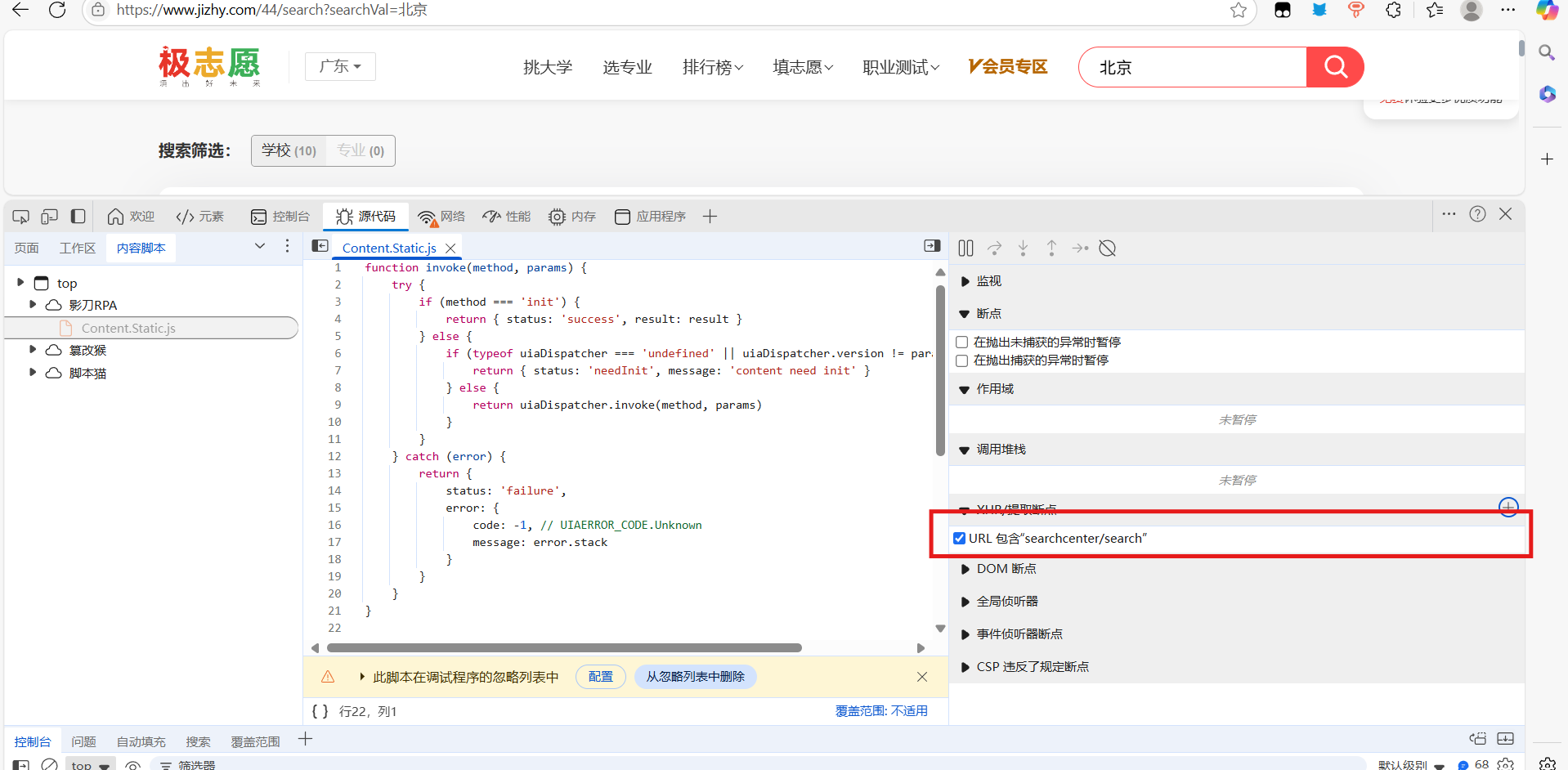The width and height of the screenshot is (1568, 770).
Task: Click the code horizontal scrollbar
Action: (564, 648)
